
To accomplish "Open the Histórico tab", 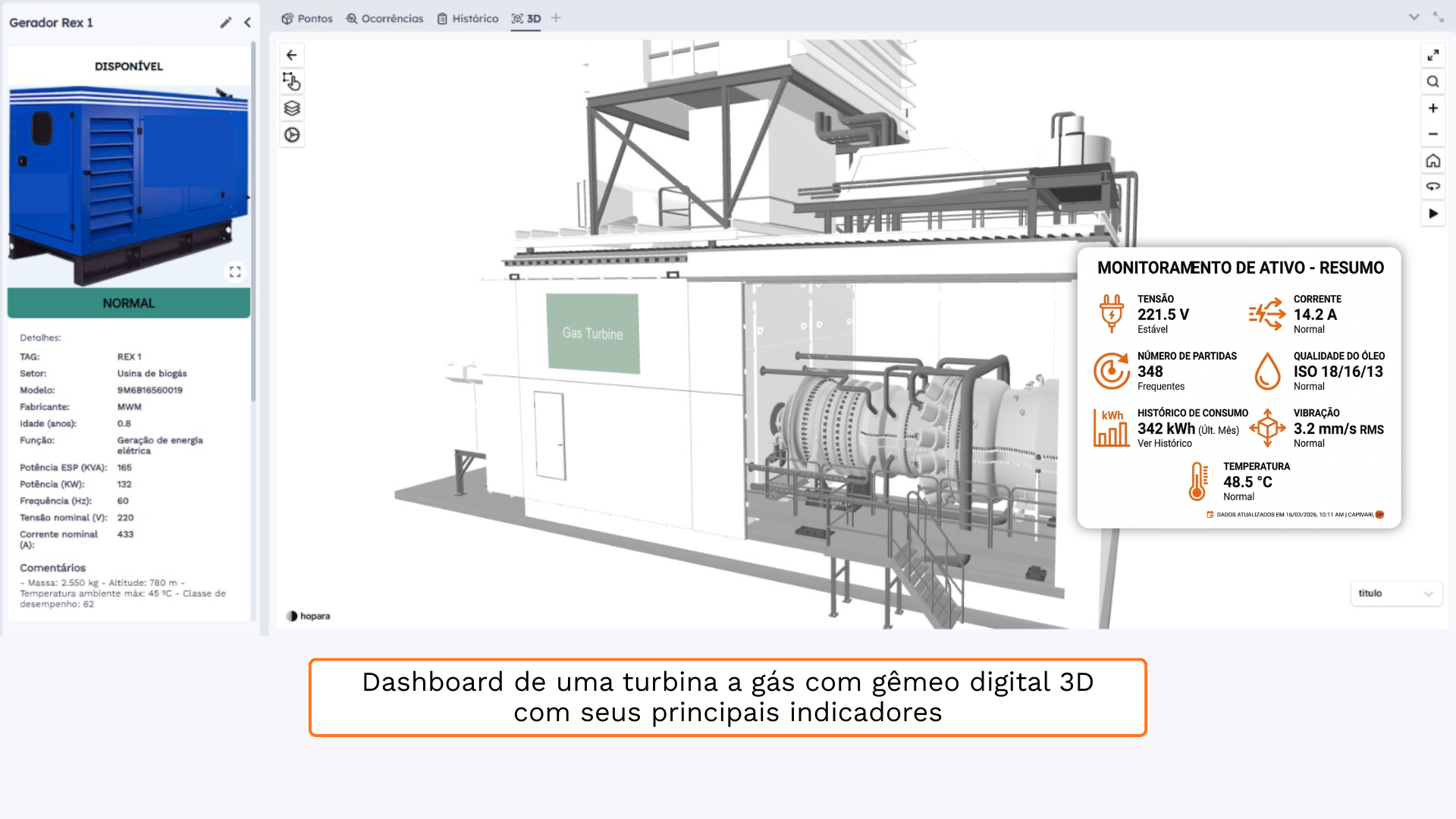I will pos(467,18).
